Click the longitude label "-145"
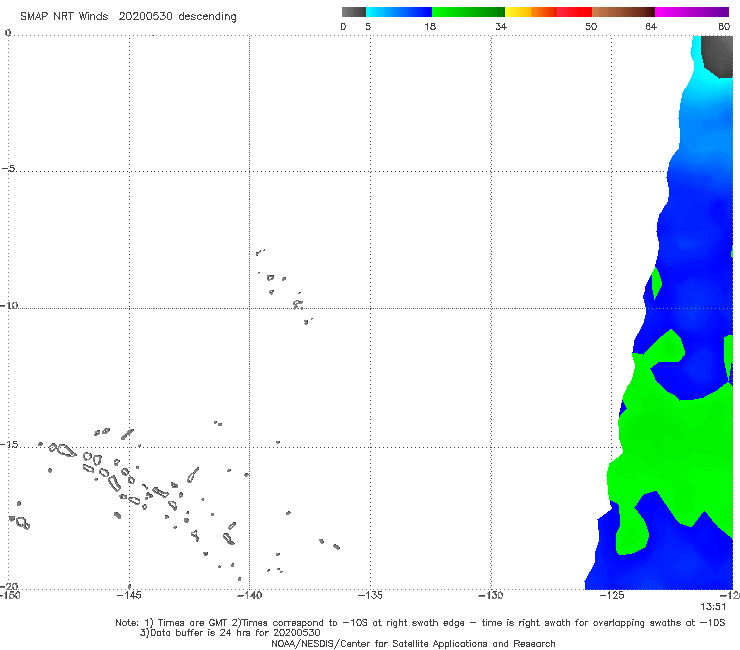The width and height of the screenshot is (740, 650). click(x=129, y=595)
